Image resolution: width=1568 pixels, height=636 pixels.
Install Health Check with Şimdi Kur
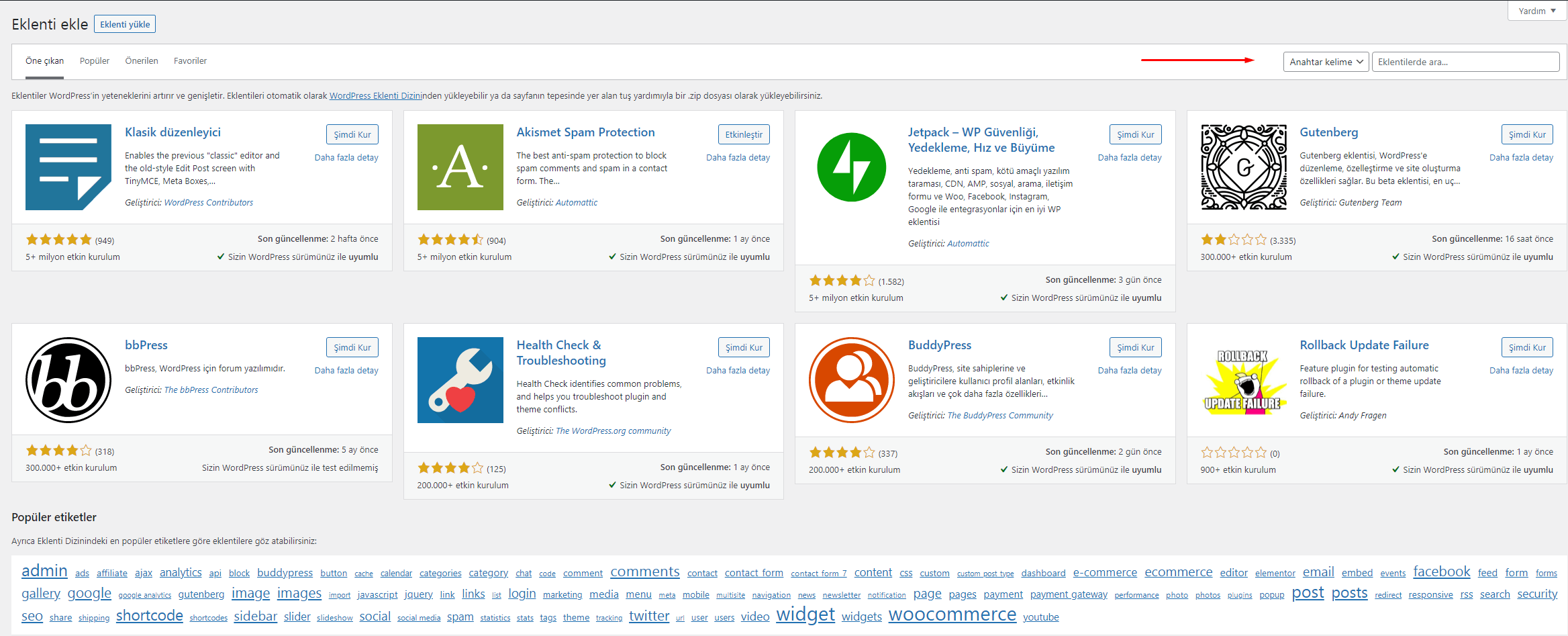tap(744, 347)
